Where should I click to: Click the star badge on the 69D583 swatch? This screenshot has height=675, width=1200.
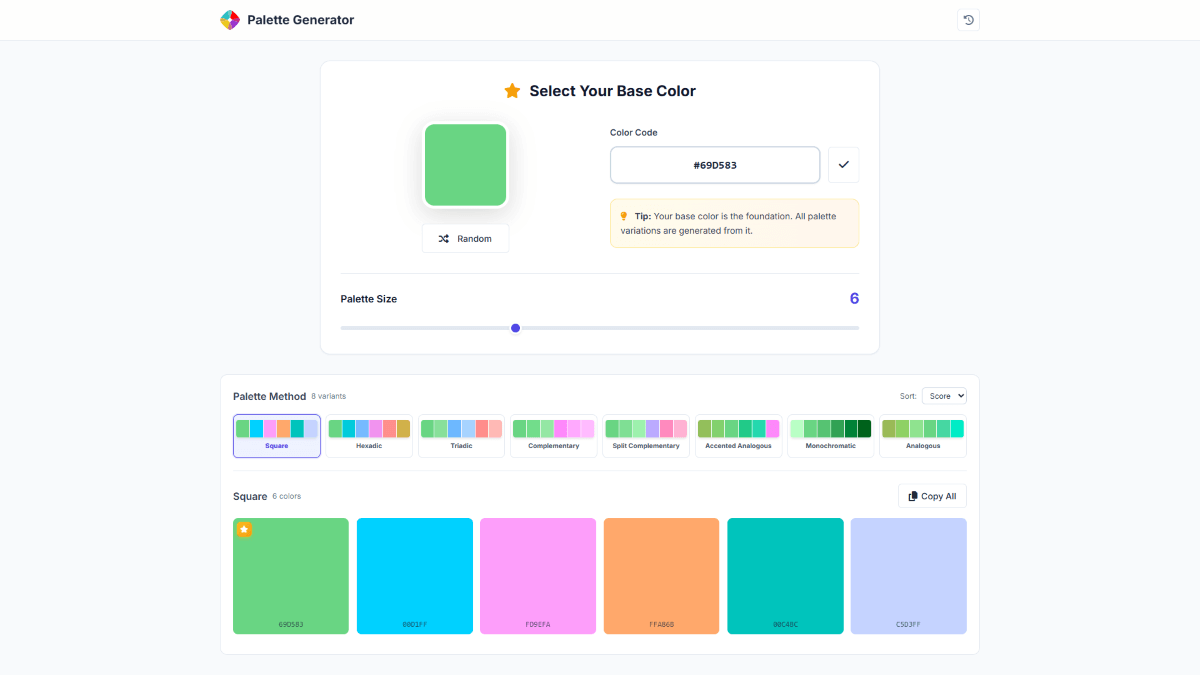244,529
